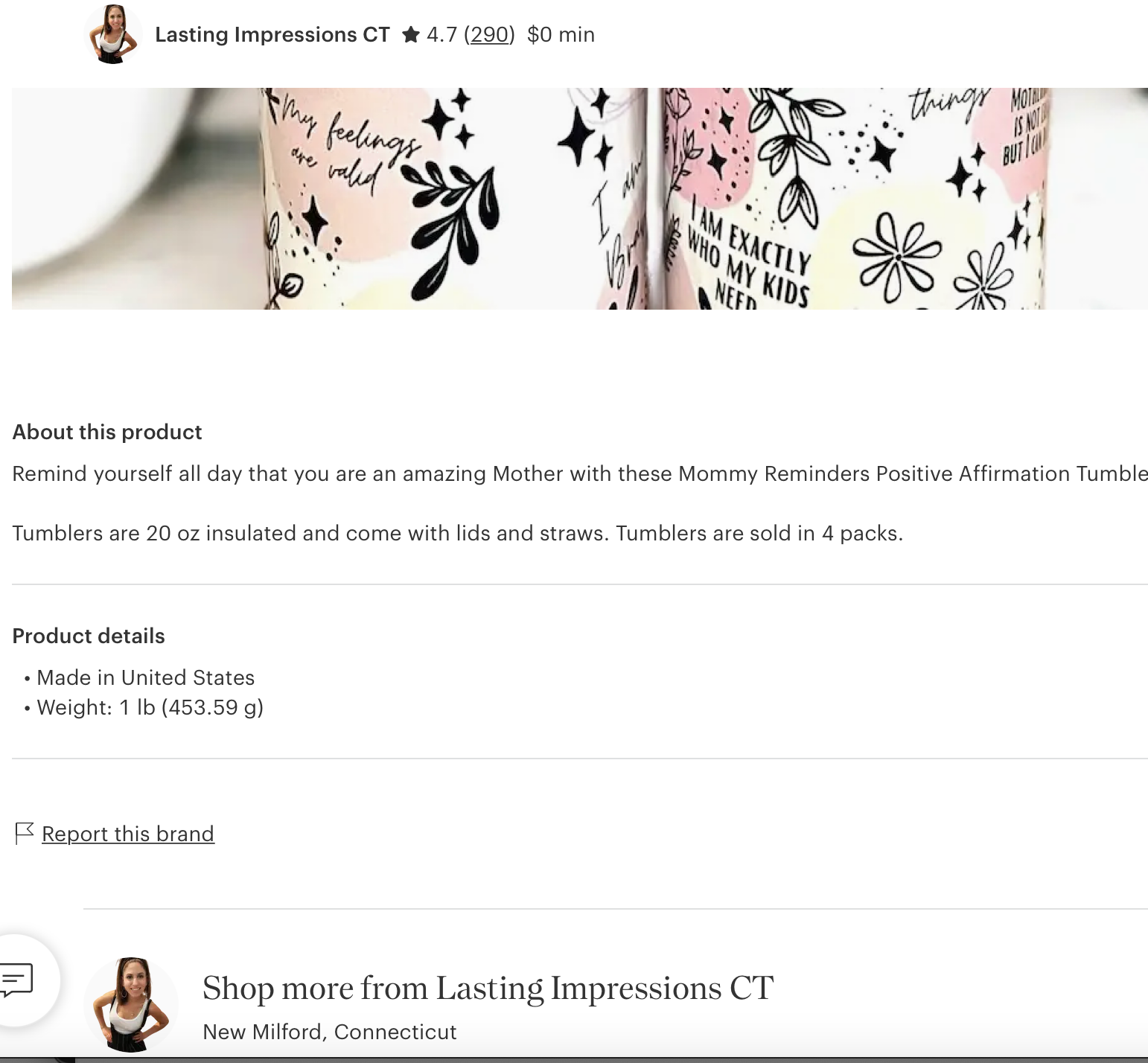Click the seller avatar beside Lasting Impressions CT
This screenshot has width=1148, height=1063.
click(113, 35)
